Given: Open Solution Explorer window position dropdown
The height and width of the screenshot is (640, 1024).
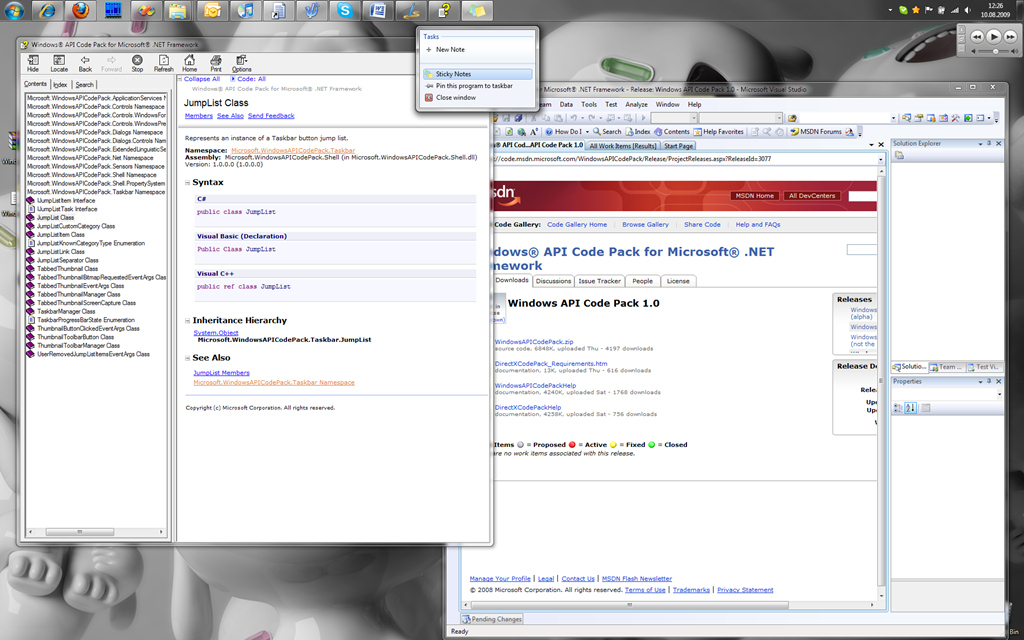Looking at the screenshot, I should click(x=980, y=144).
